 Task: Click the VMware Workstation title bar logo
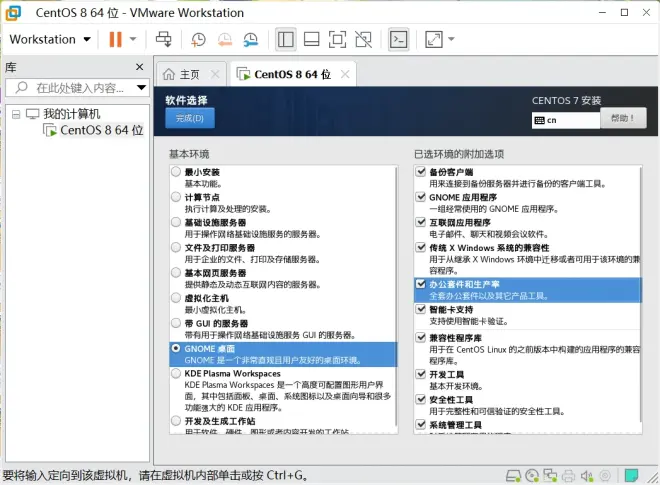pos(13,13)
